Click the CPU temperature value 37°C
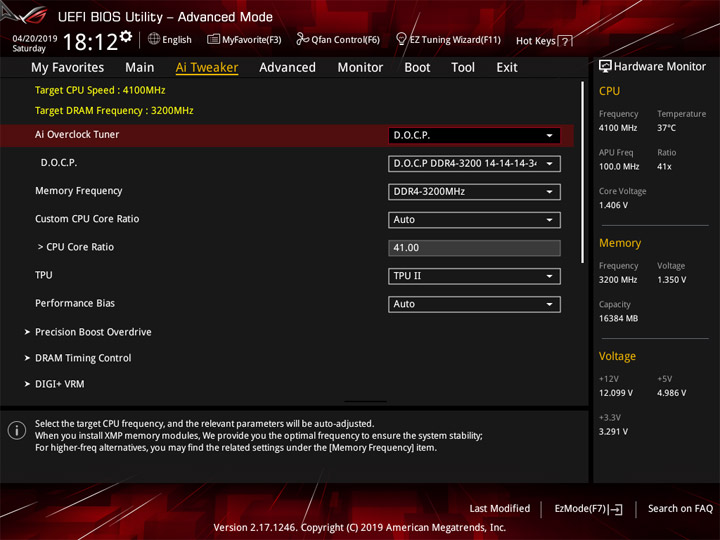This screenshot has width=720, height=540. [666, 128]
